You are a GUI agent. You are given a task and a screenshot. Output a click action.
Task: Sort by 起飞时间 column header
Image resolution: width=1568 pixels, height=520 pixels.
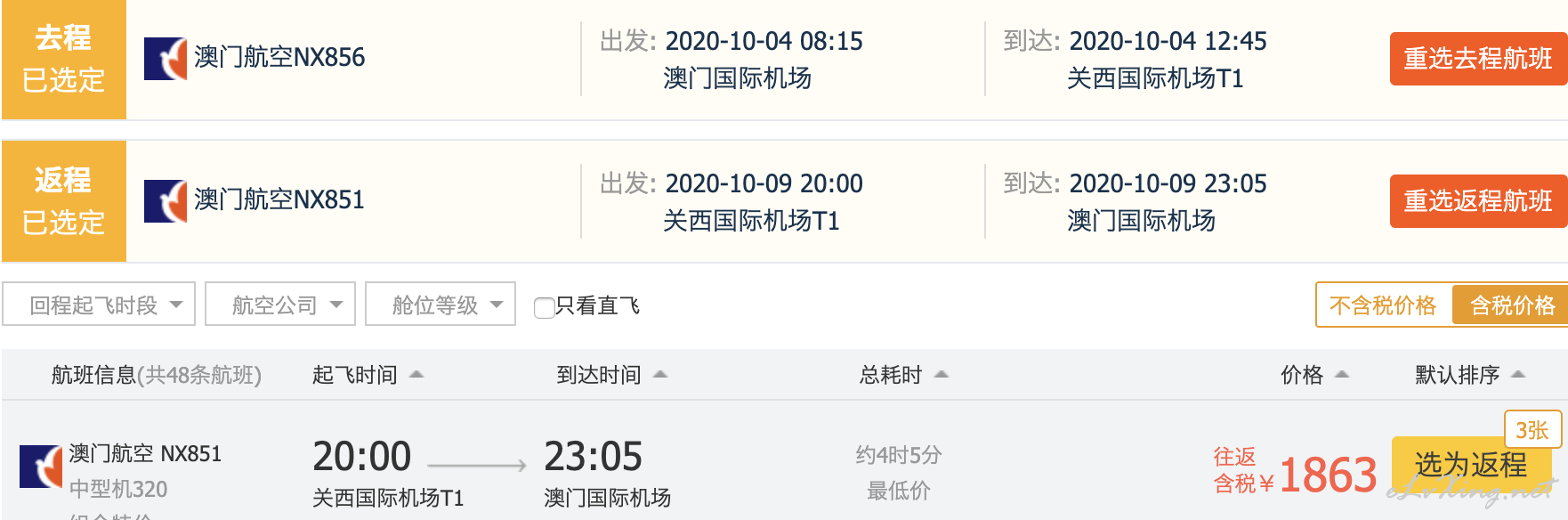pyautogui.click(x=355, y=375)
